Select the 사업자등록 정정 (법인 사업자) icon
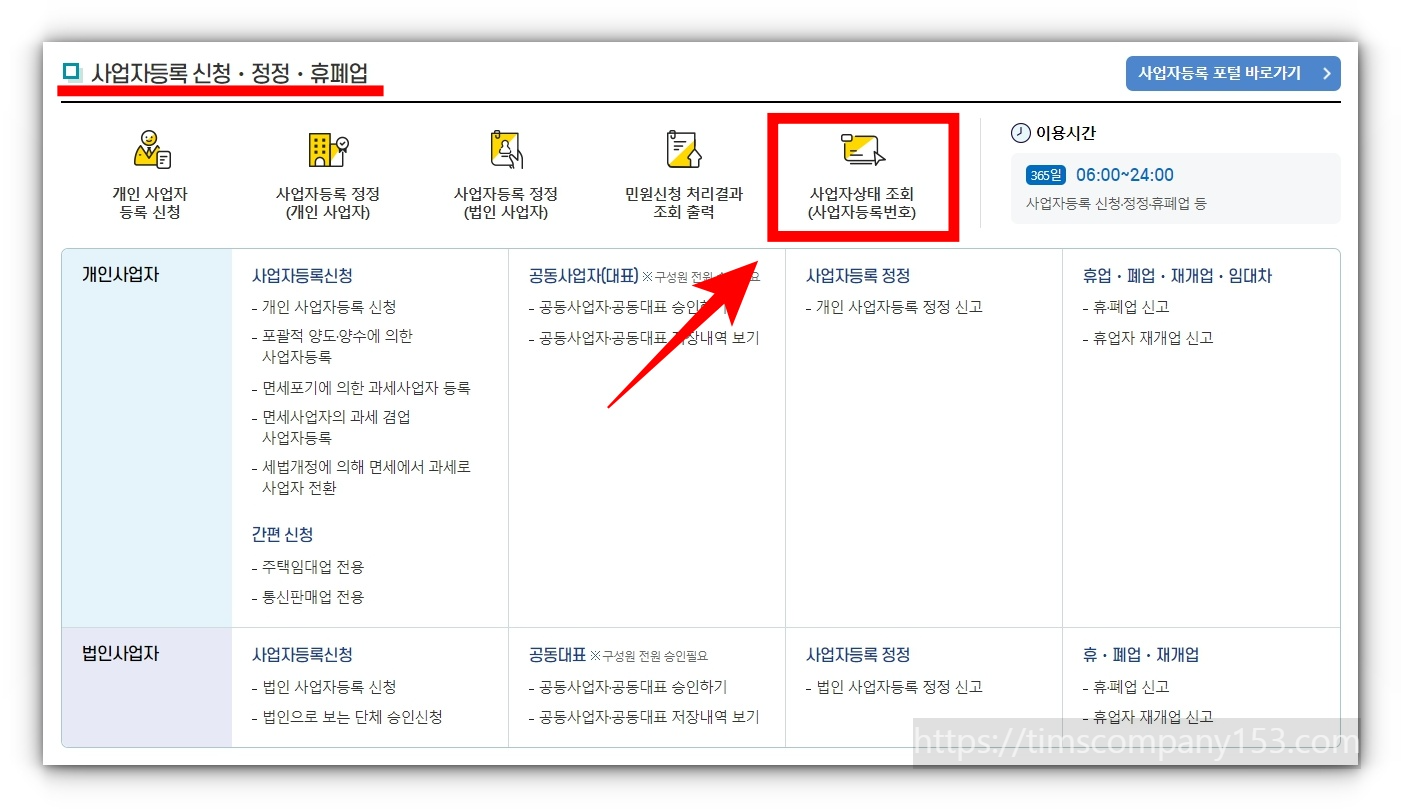Viewport: 1401px width, 809px height. click(504, 151)
